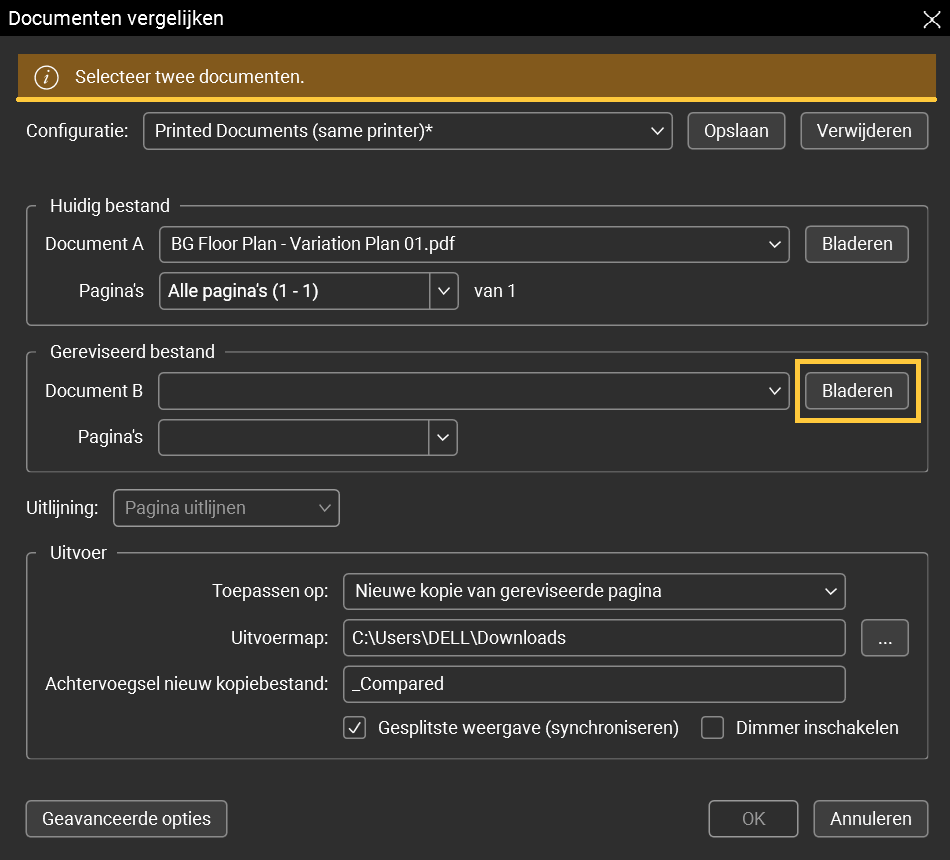Click the Verwijderen button

[x=864, y=131]
